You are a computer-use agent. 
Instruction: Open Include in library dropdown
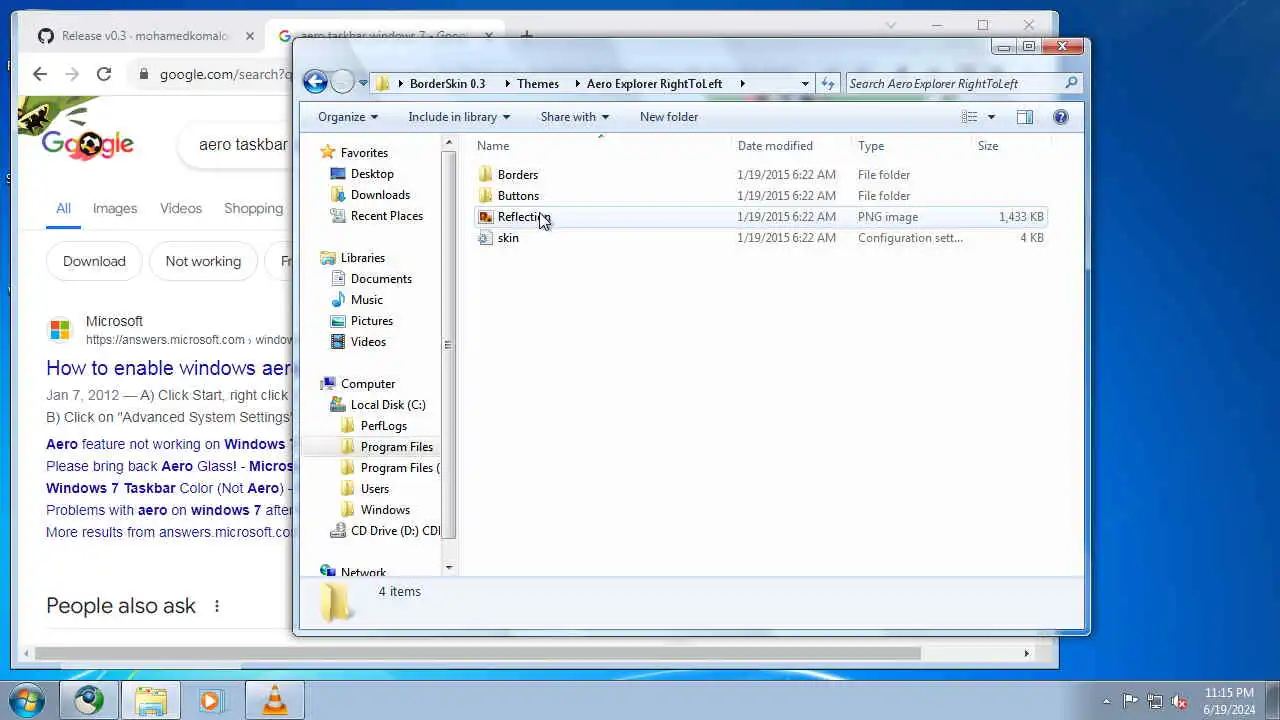(x=459, y=117)
